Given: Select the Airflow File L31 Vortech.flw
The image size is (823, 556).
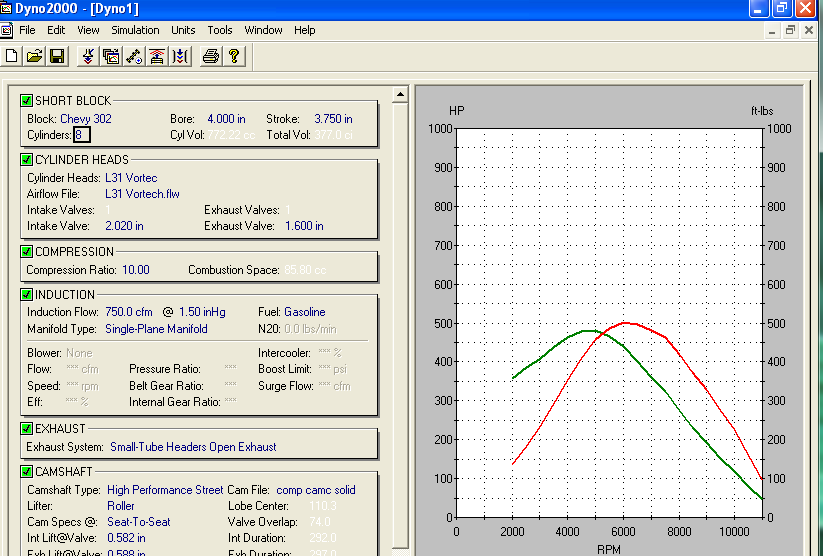Looking at the screenshot, I should [142, 194].
